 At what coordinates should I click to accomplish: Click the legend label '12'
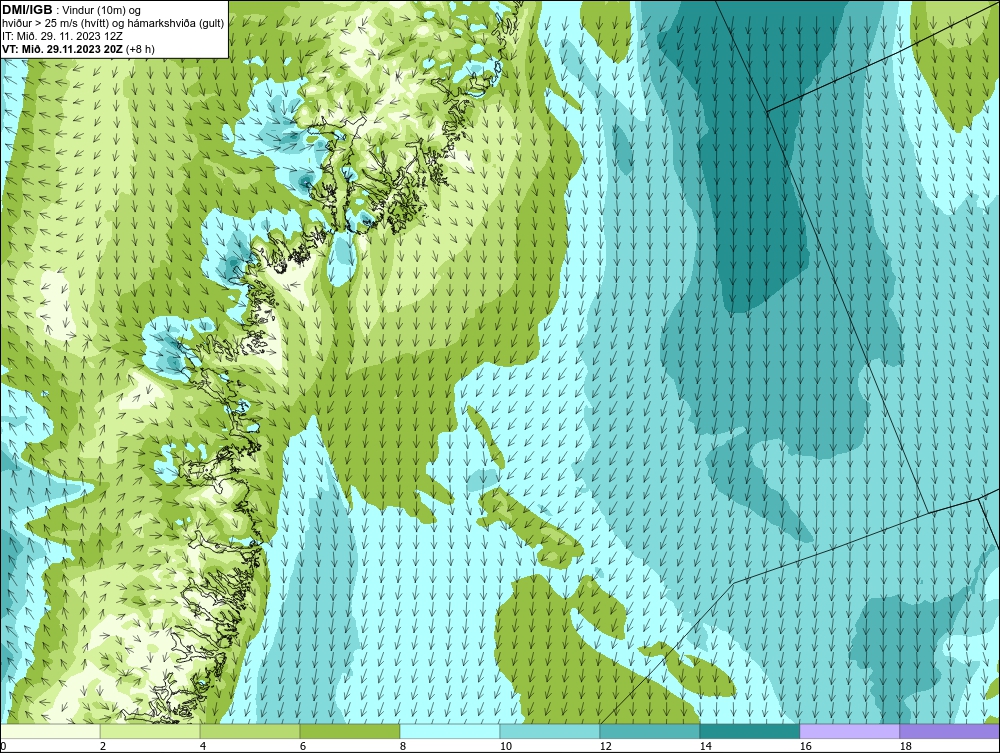tap(605, 746)
